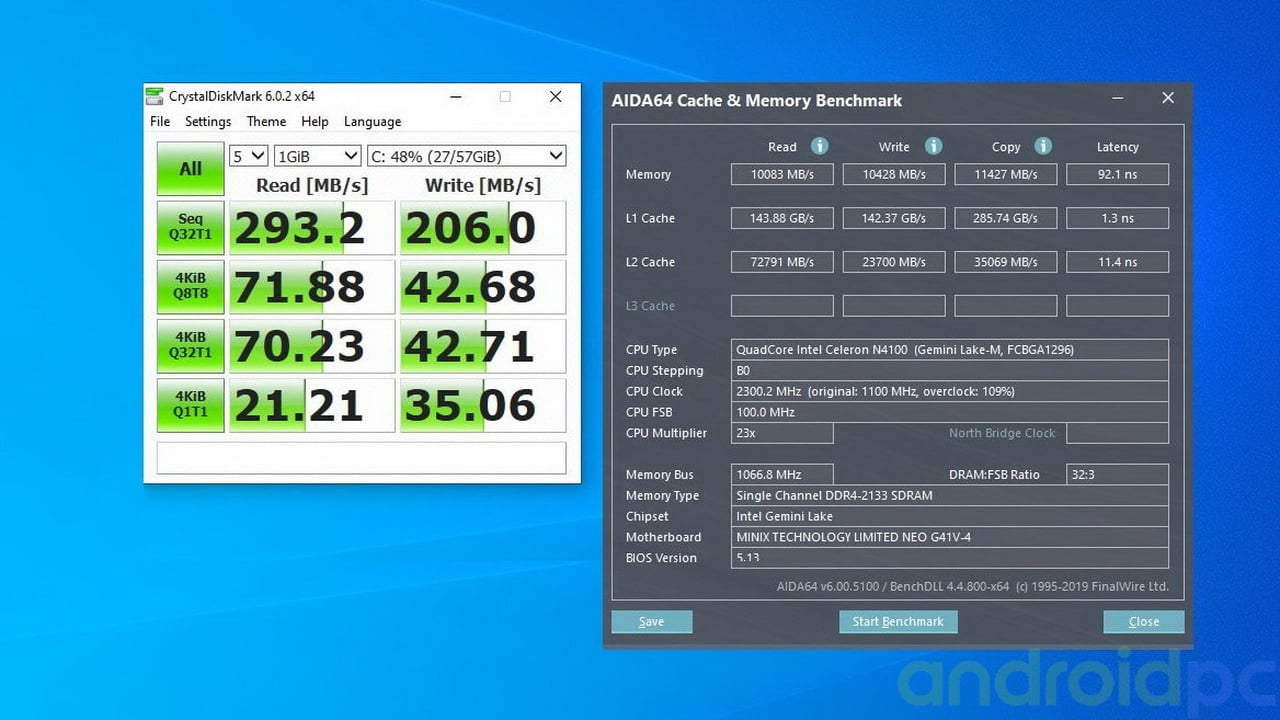This screenshot has width=1280, height=720.
Task: Click the Copy info icon in AIDA64
Action: [1043, 146]
